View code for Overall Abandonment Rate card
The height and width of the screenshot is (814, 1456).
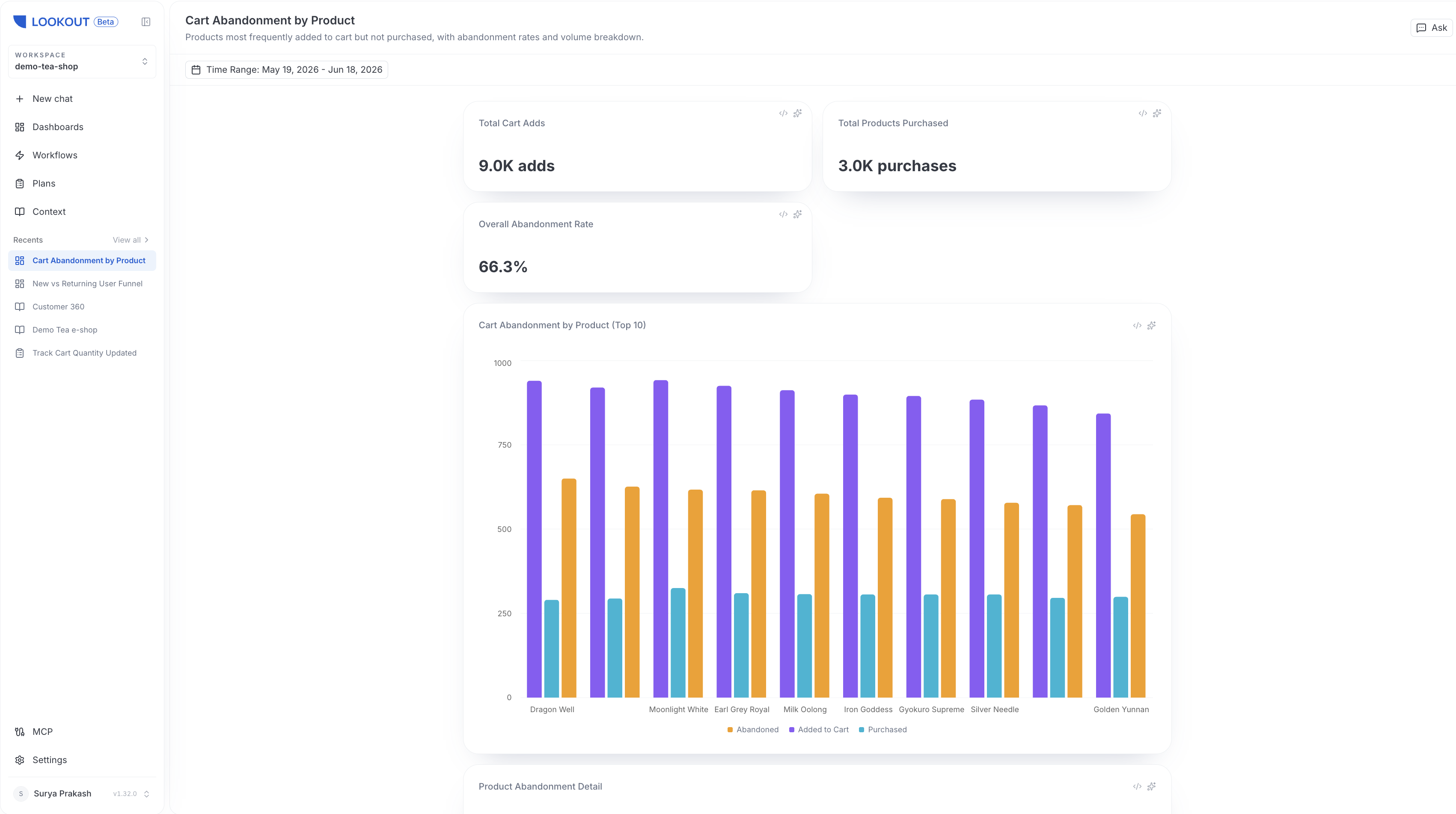click(783, 215)
